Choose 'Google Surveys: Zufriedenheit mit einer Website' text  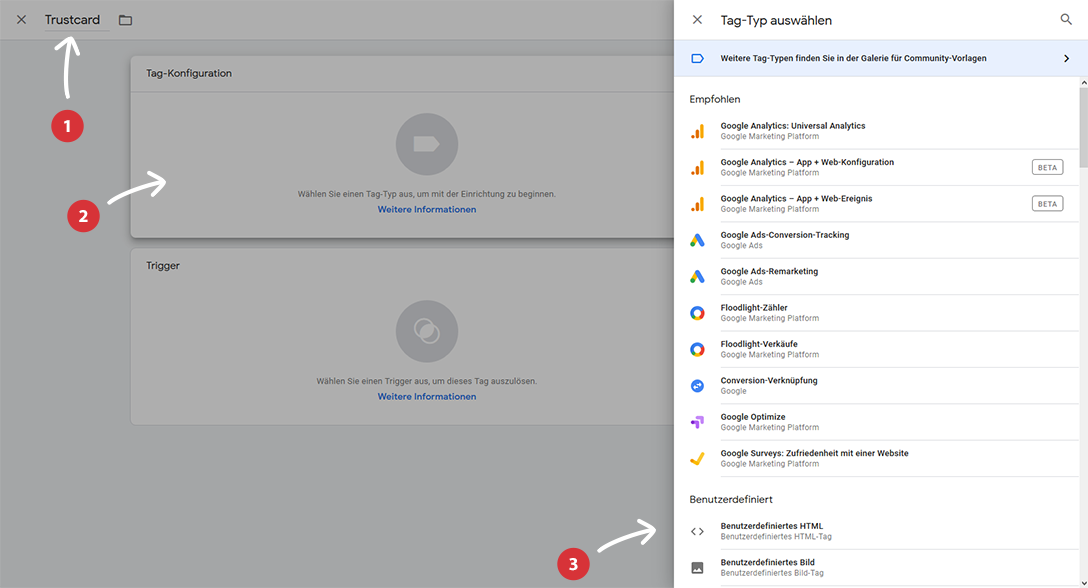click(x=814, y=453)
